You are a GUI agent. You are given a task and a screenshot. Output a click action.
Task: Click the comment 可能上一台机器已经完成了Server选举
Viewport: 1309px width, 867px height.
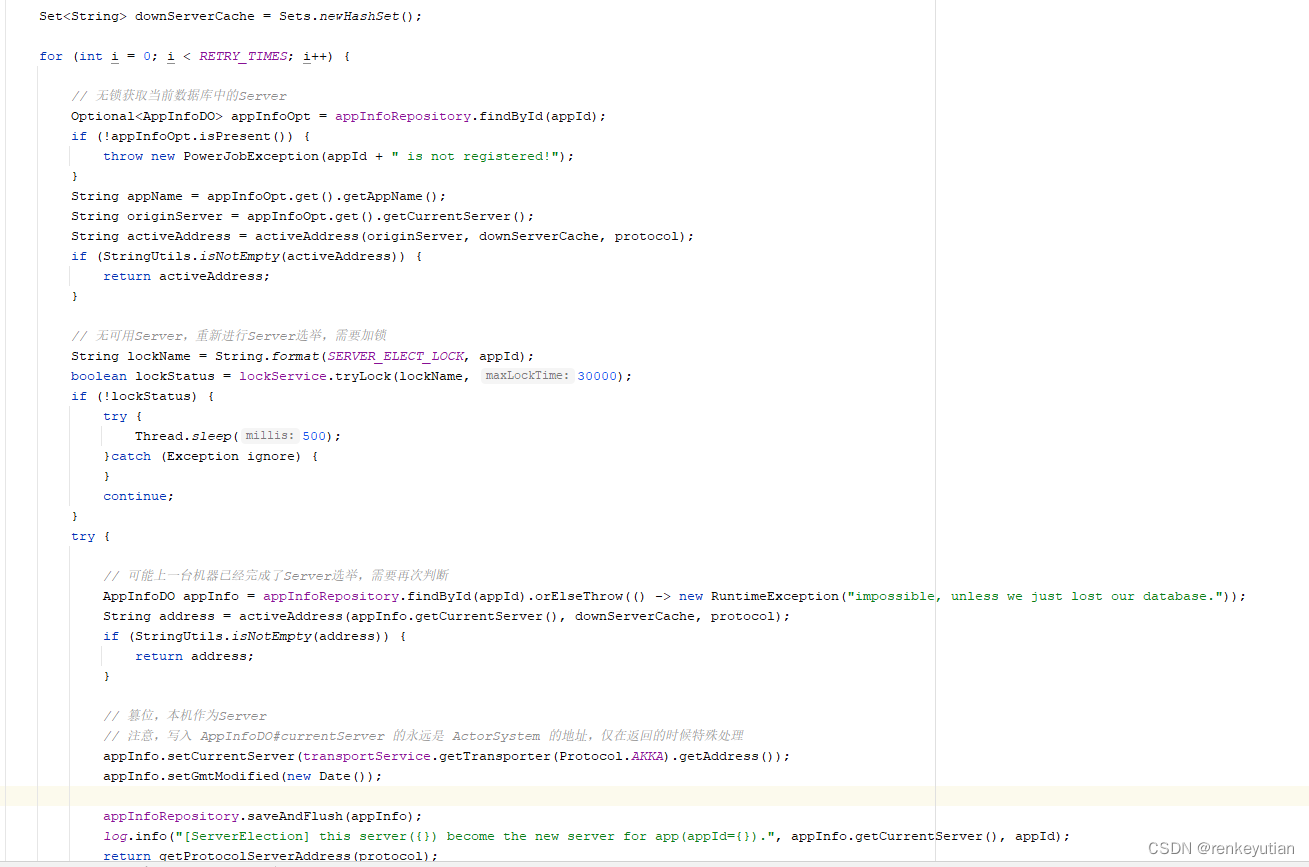(x=276, y=576)
